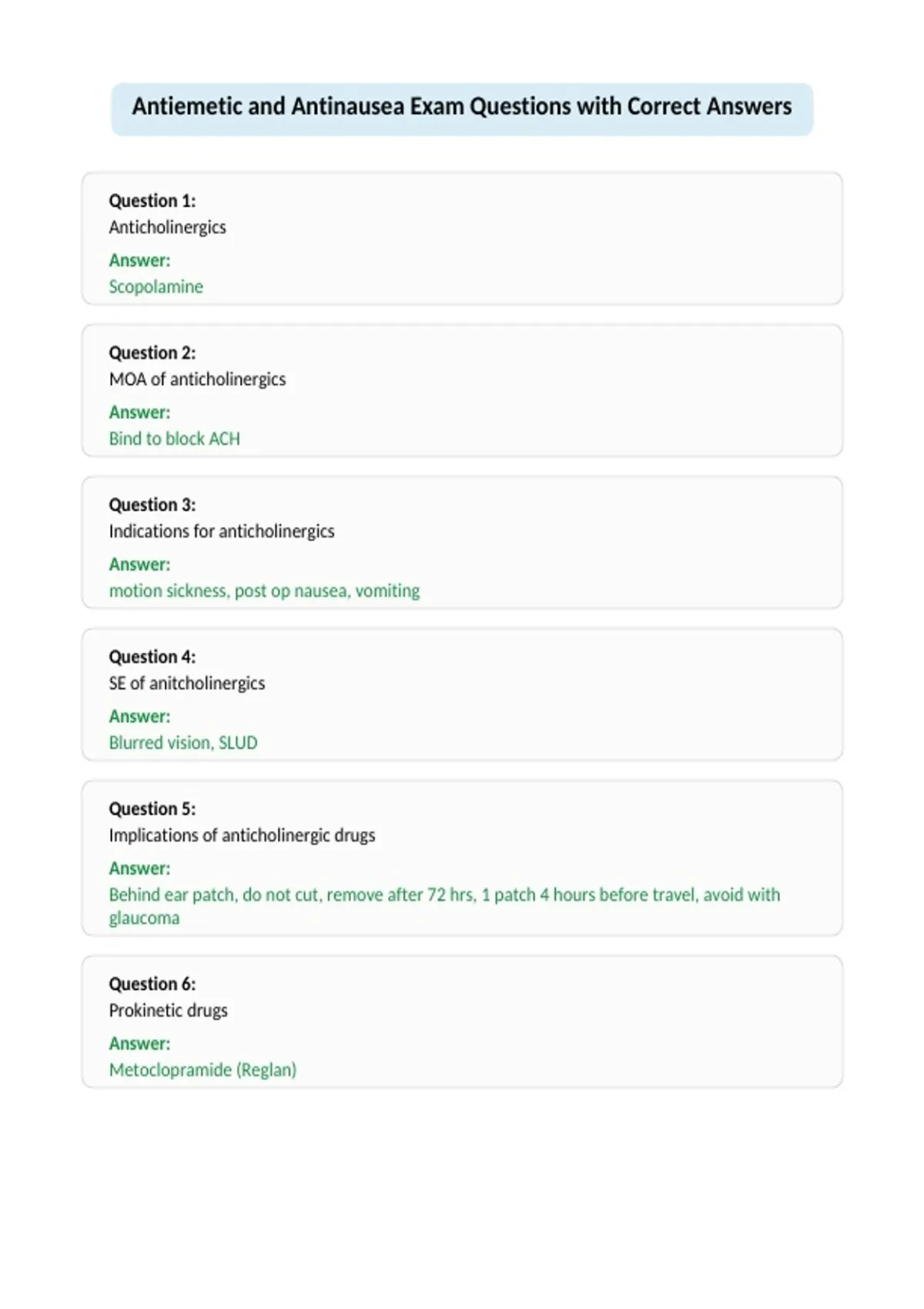Select the Question 3 heading
Screen dimensions: 924x1309
pos(152,504)
